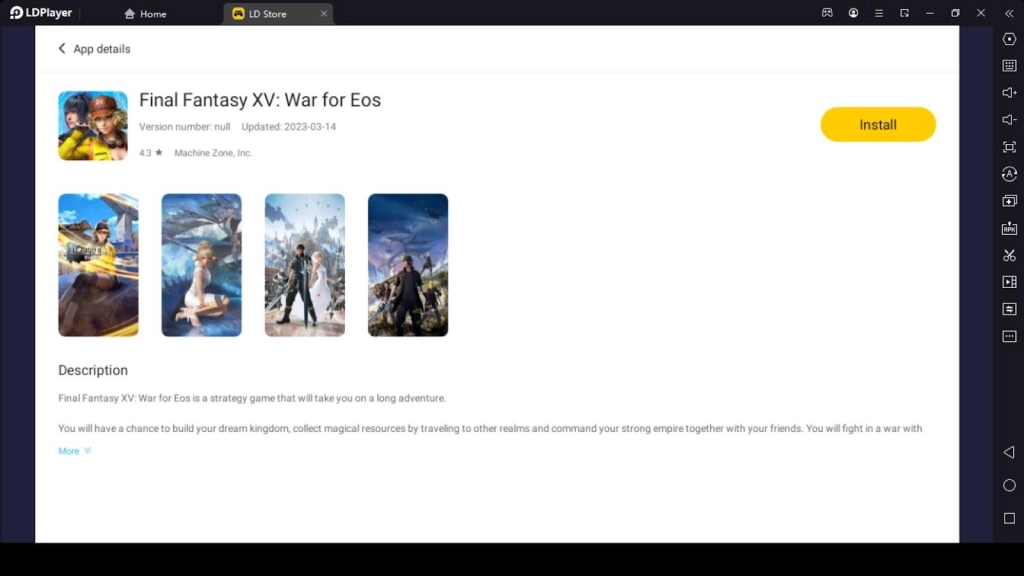Switch to the Home tab

click(145, 14)
